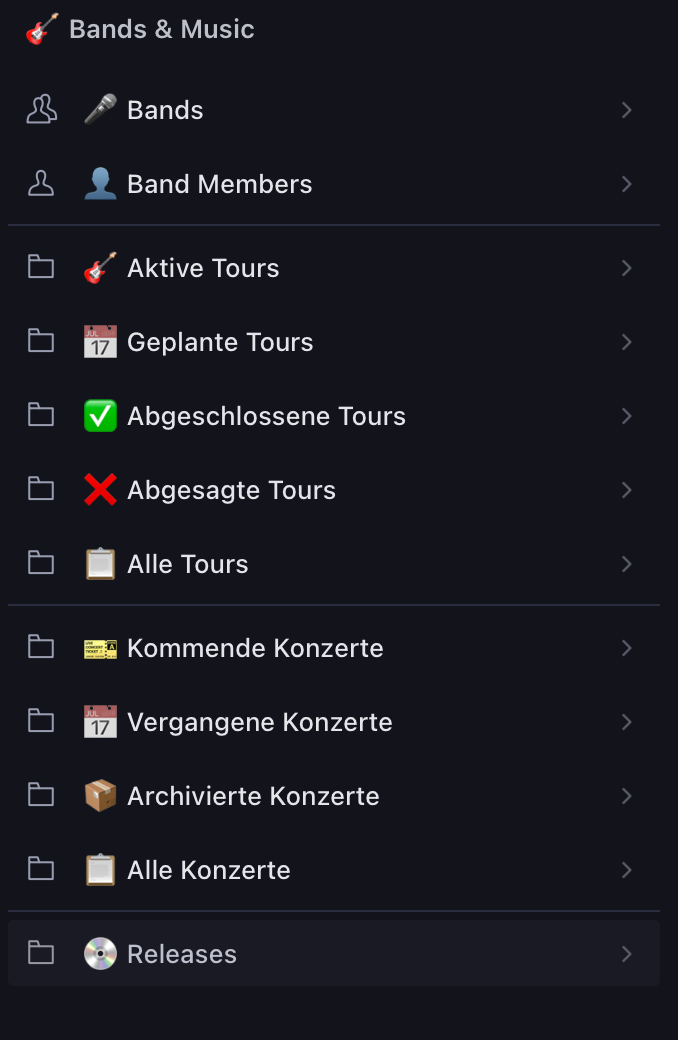Click the guitar icon next to Aktive Tours

tap(100, 268)
